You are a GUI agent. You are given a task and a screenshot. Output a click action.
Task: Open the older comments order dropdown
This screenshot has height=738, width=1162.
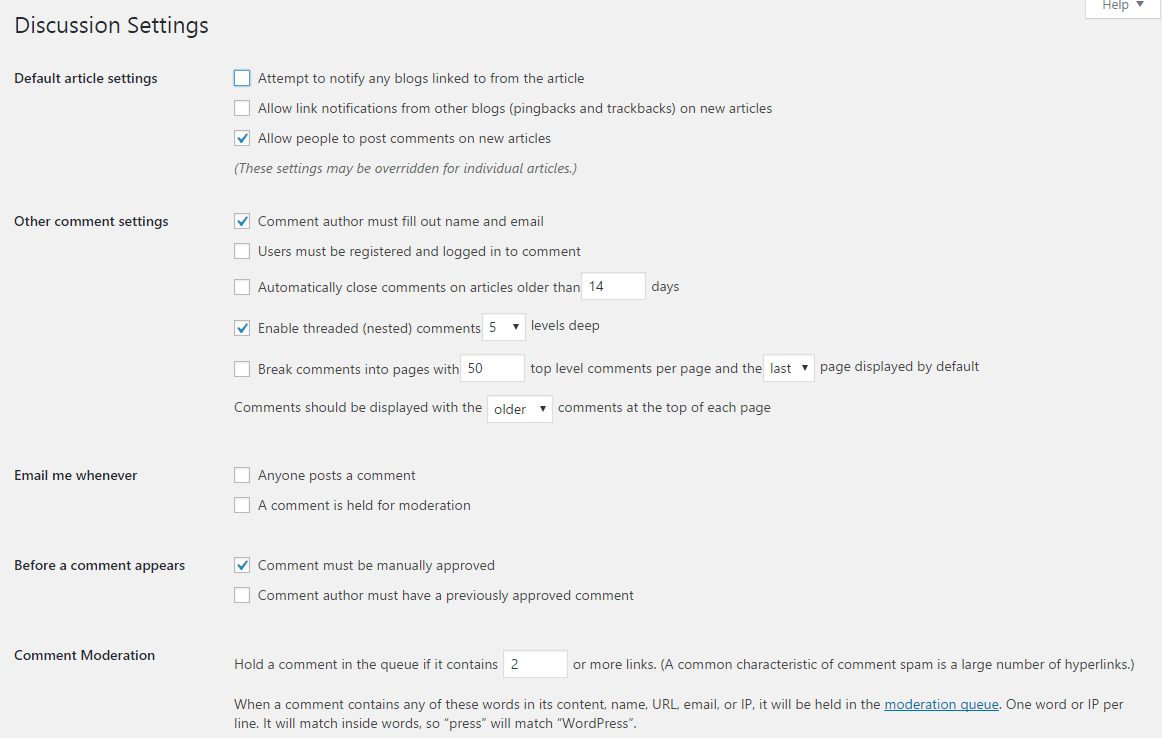[x=520, y=409]
